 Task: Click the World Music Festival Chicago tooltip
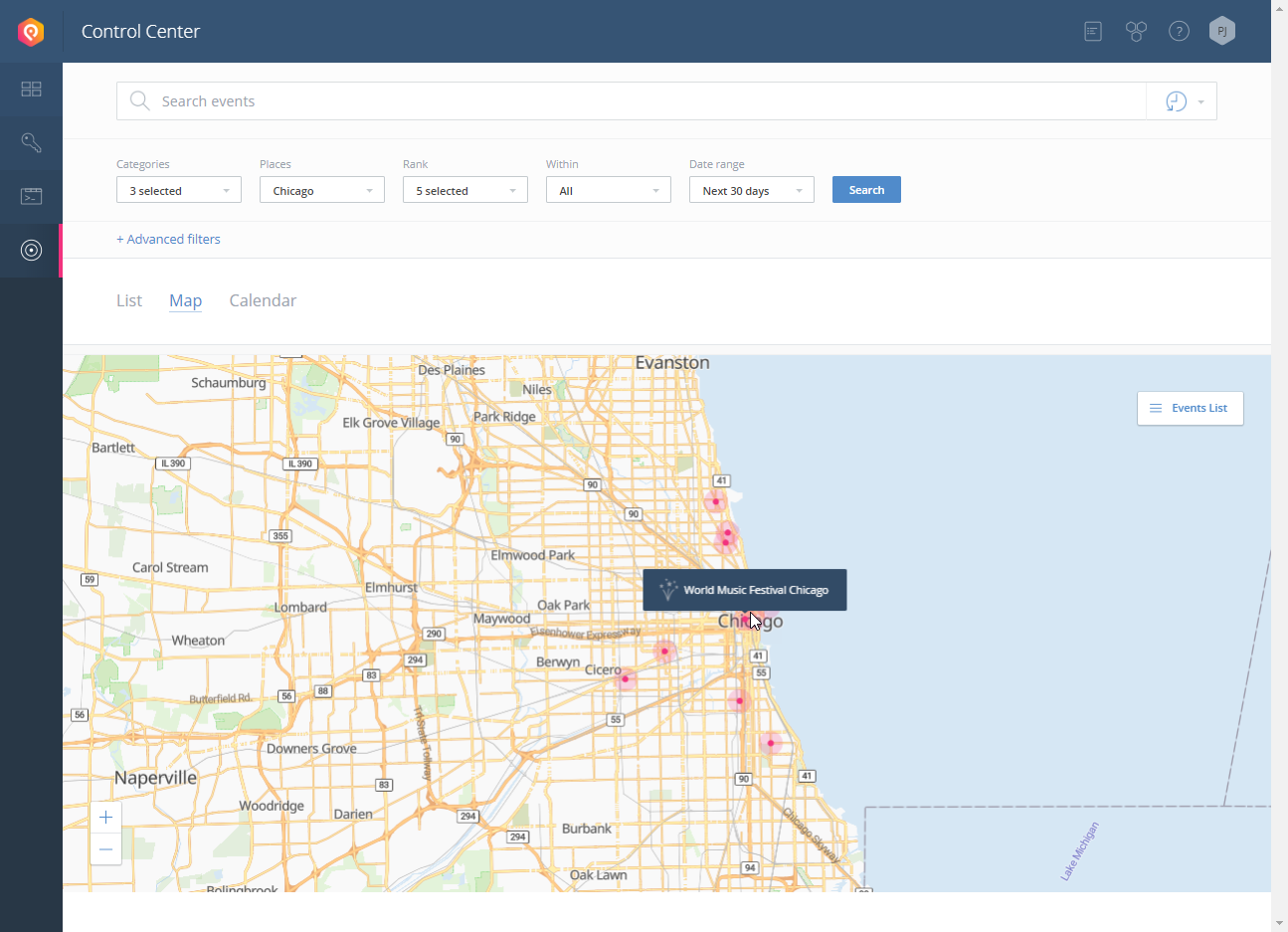click(745, 590)
